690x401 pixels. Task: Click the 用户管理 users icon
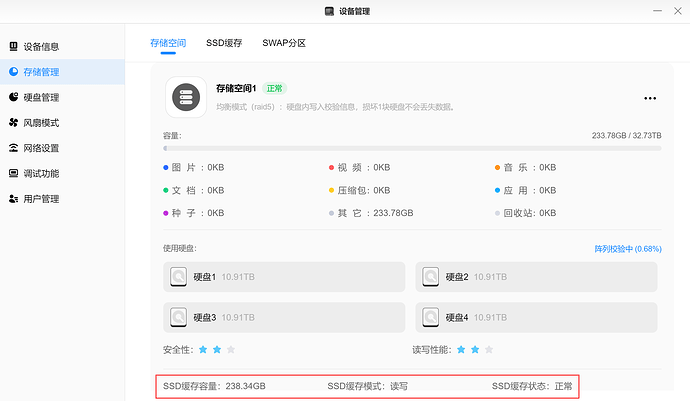pos(13,199)
